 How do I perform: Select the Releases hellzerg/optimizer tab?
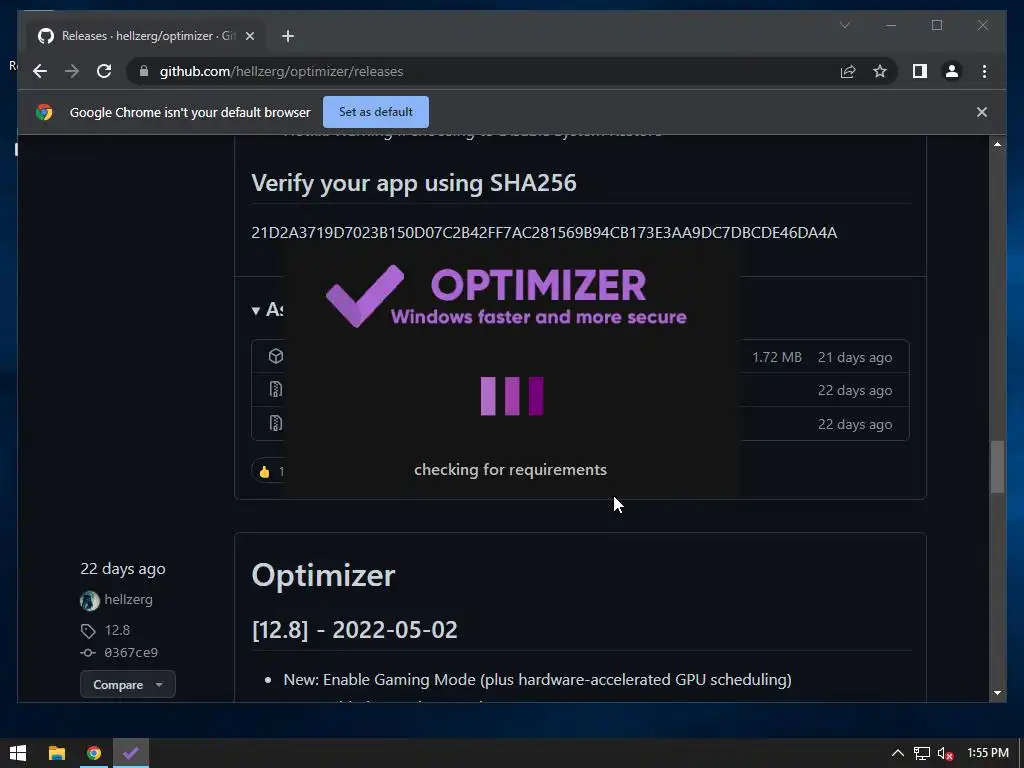pyautogui.click(x=146, y=36)
